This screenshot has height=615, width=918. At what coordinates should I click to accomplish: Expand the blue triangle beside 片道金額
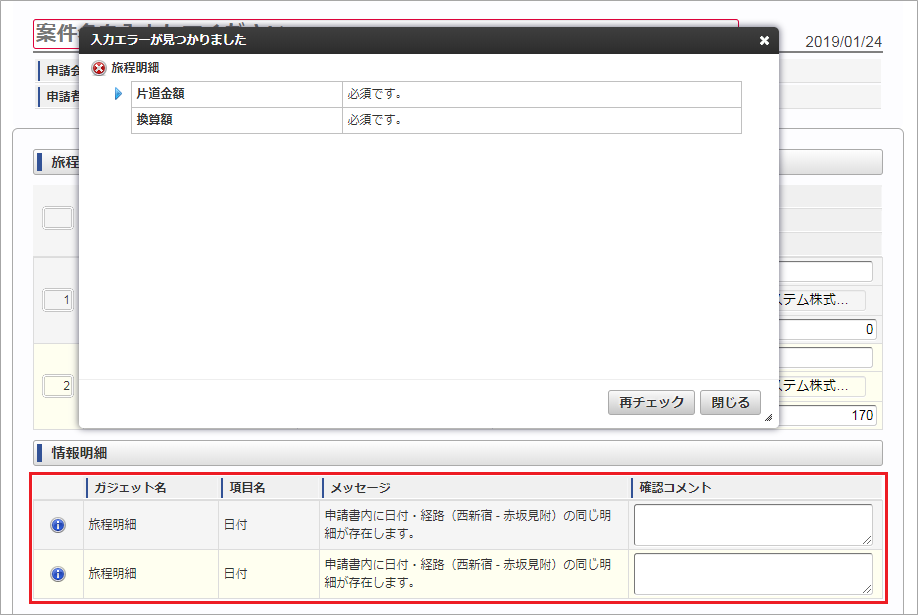point(118,94)
